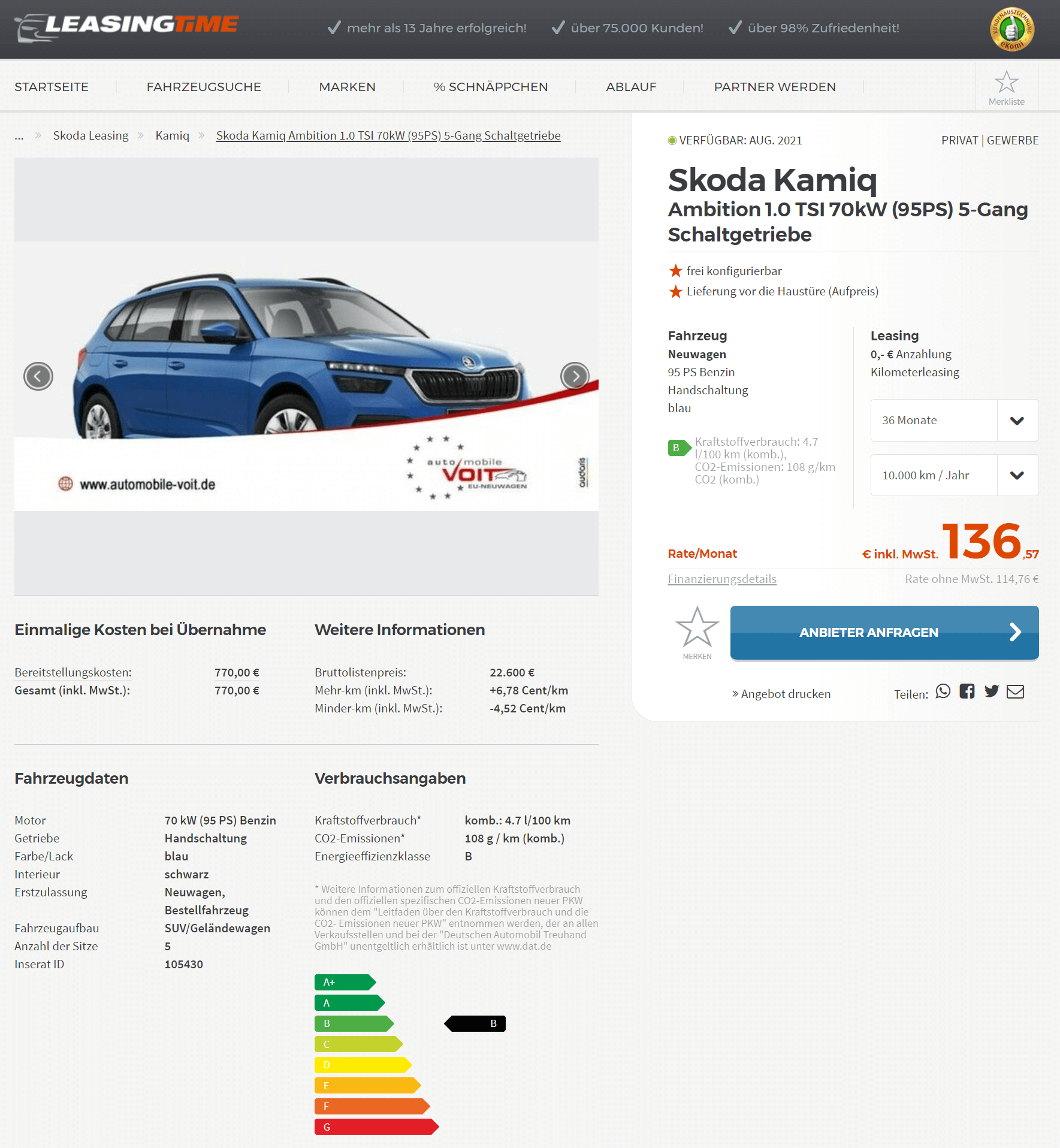Open Fahrzeugsuche menu item

204,87
